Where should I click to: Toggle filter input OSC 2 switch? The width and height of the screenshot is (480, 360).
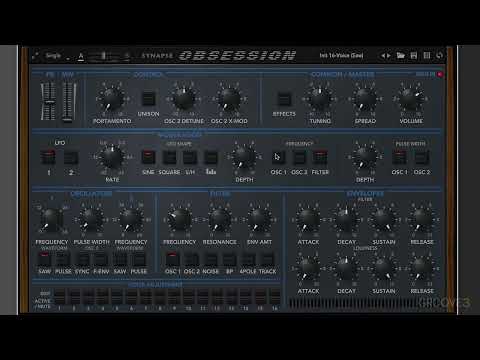tap(192, 259)
